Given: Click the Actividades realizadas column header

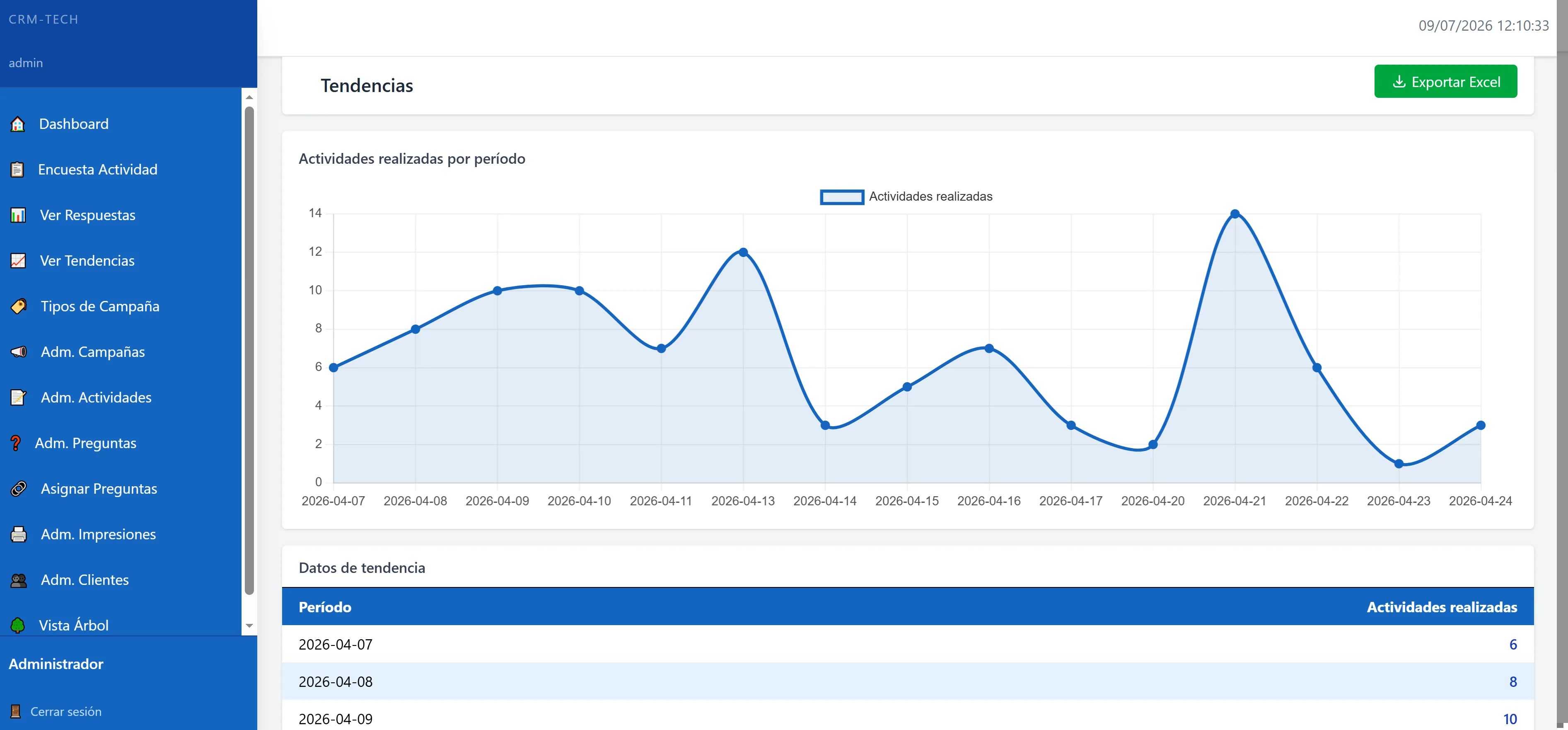Looking at the screenshot, I should click(1441, 607).
